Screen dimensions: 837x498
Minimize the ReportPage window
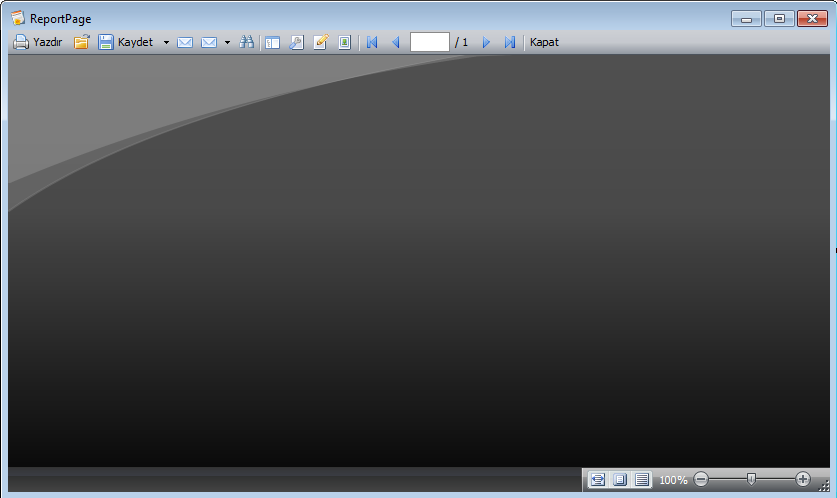coord(746,19)
